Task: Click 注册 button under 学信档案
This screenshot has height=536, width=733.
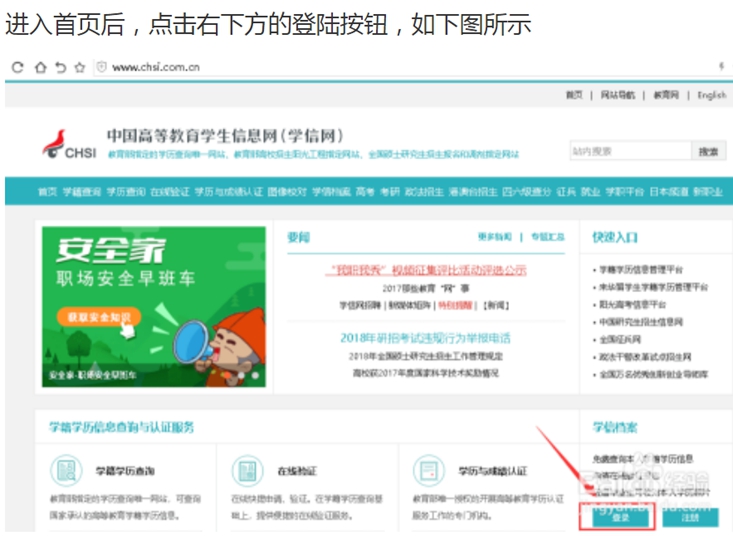Action: tap(690, 517)
